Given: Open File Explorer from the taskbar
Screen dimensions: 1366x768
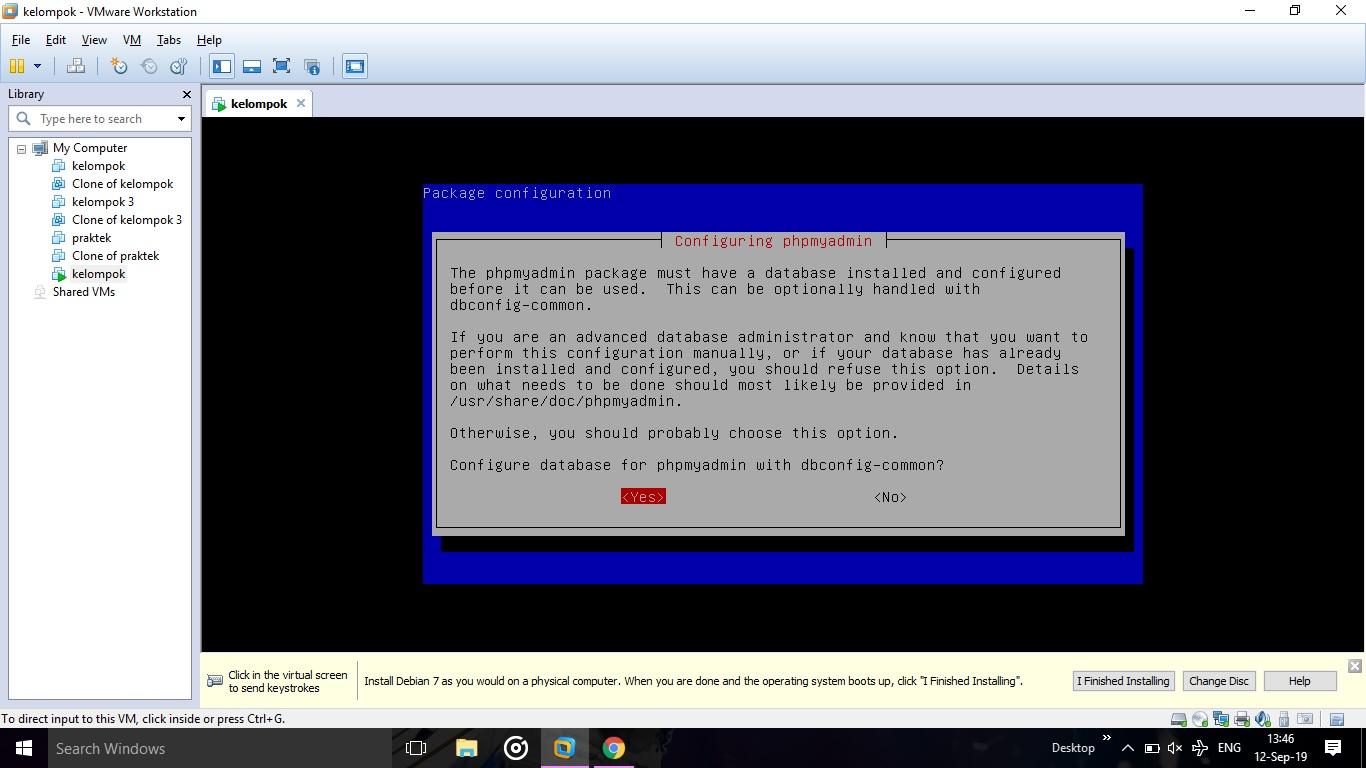Looking at the screenshot, I should (467, 748).
